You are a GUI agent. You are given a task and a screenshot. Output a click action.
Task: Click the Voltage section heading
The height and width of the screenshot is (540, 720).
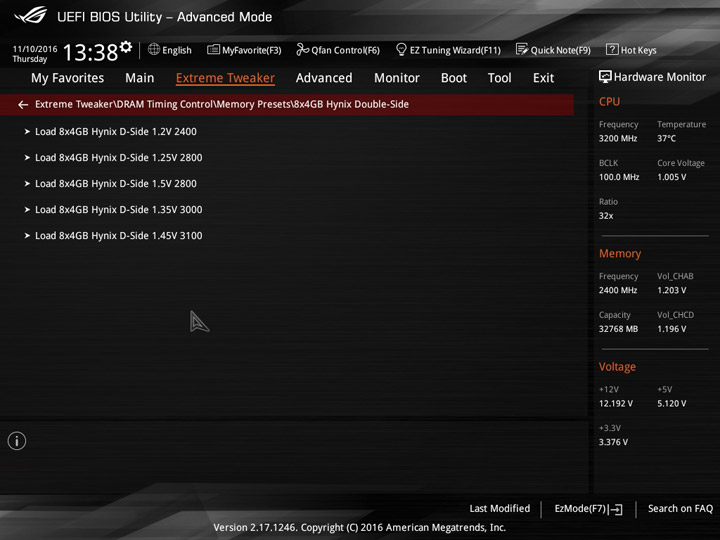(617, 367)
